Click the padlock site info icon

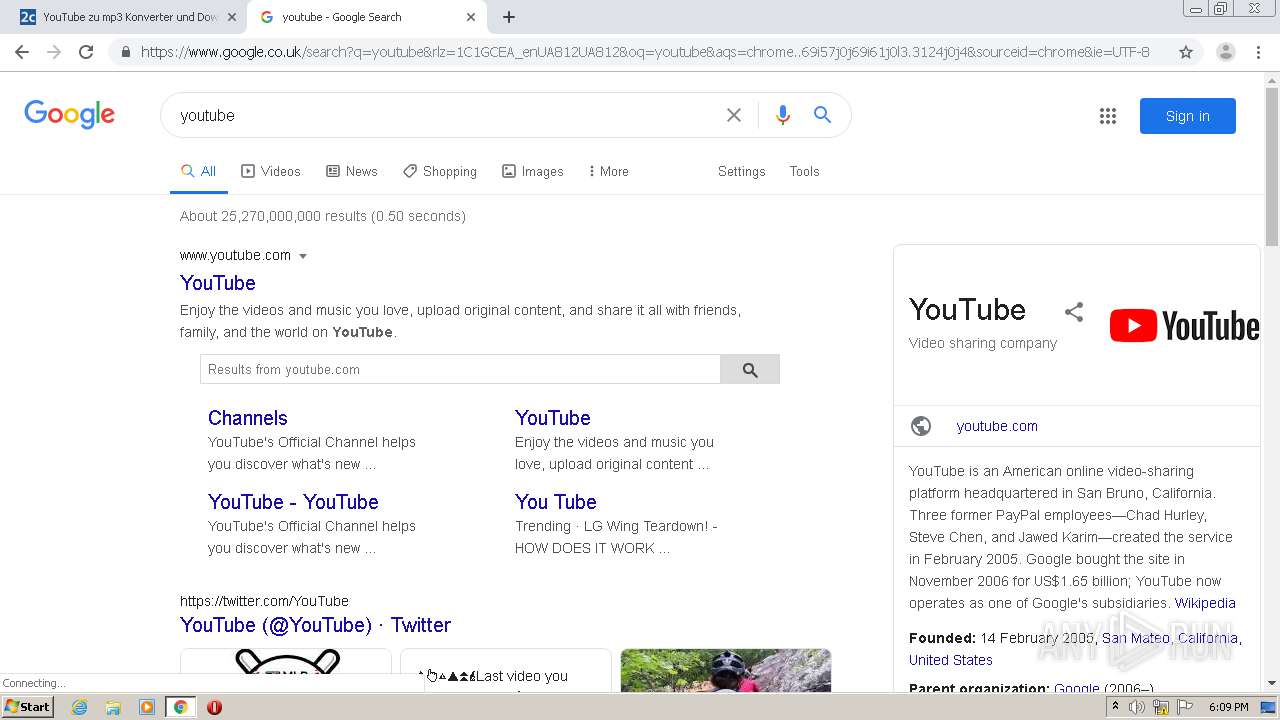point(125,52)
